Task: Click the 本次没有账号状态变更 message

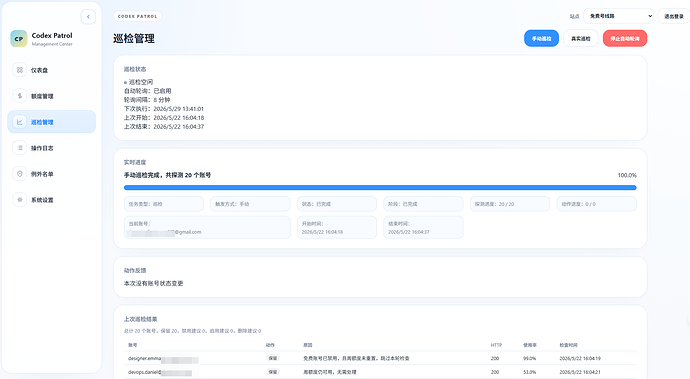Action: [154, 283]
